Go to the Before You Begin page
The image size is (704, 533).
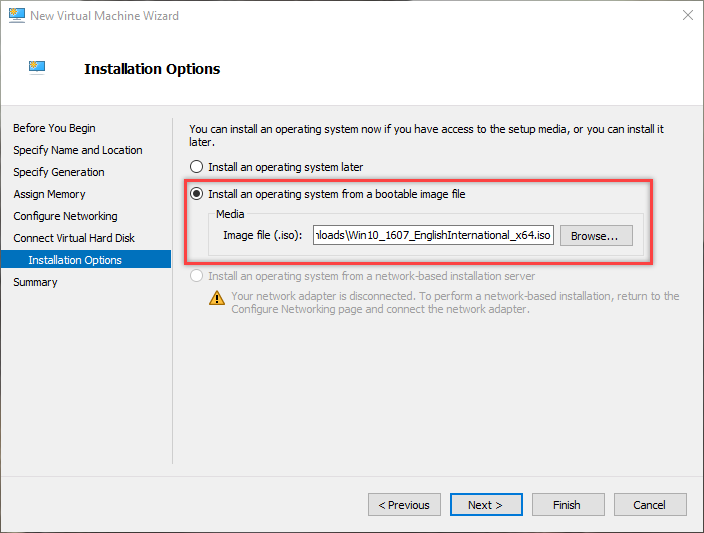tap(54, 128)
